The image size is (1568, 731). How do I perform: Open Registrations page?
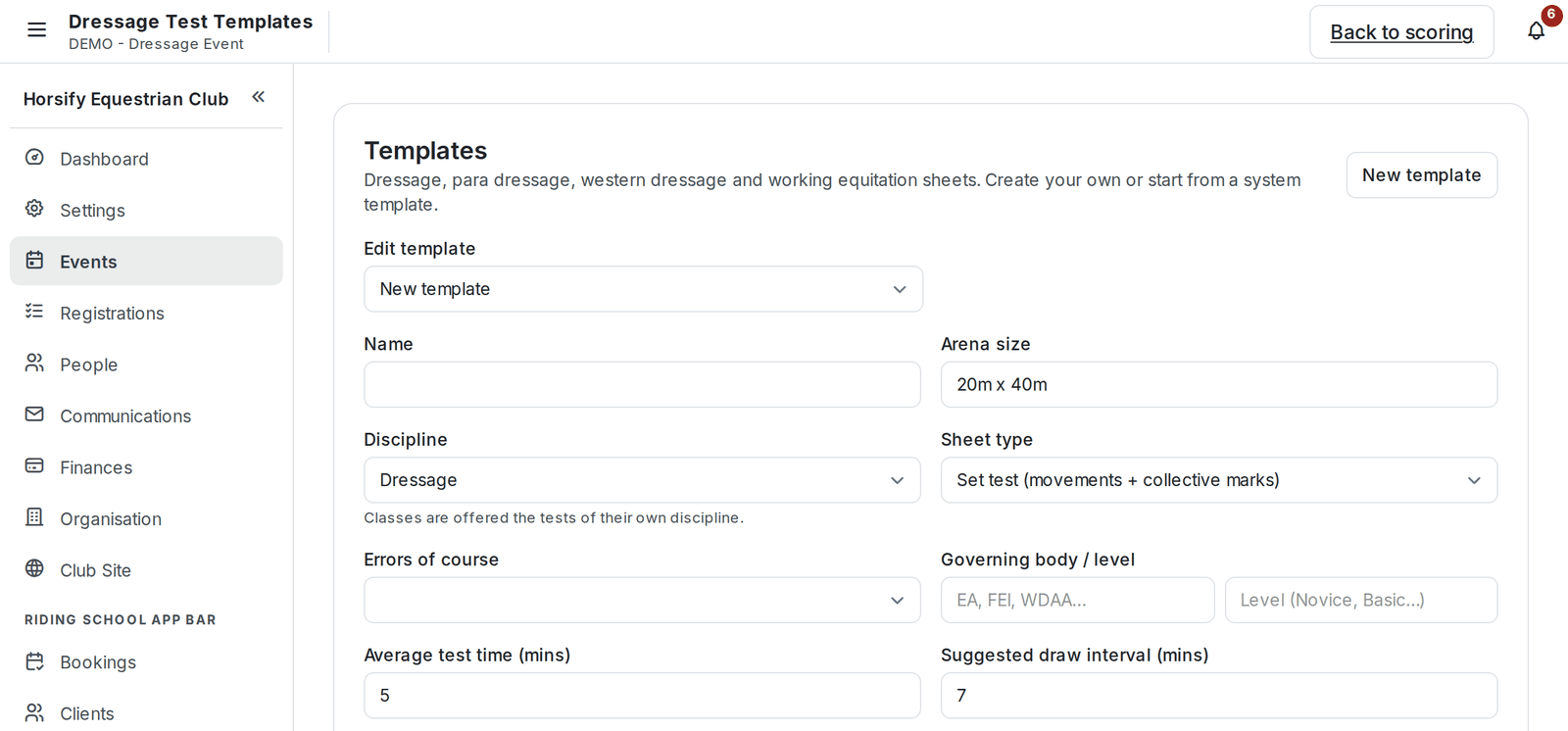pos(146,313)
